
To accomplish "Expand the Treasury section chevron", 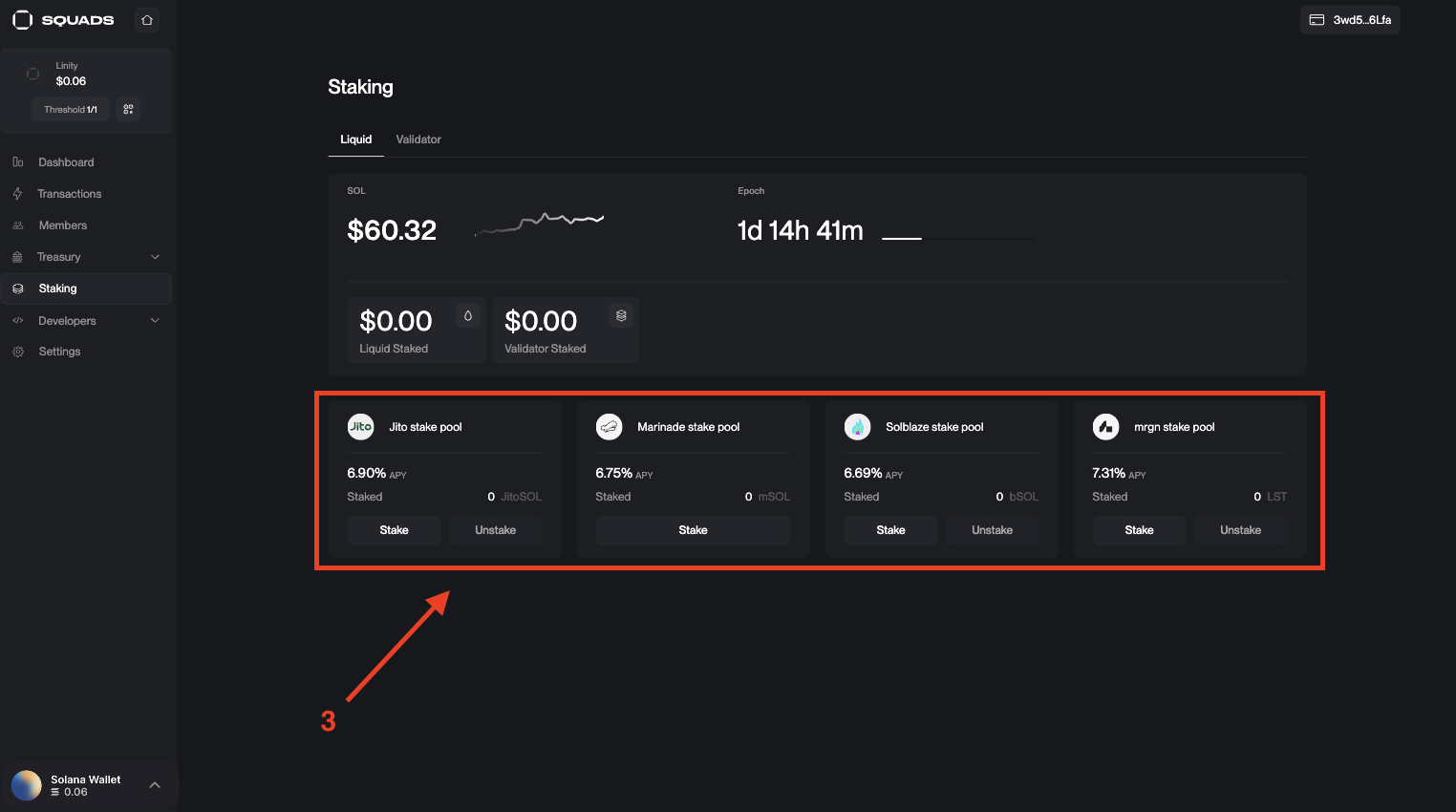I will click(155, 256).
